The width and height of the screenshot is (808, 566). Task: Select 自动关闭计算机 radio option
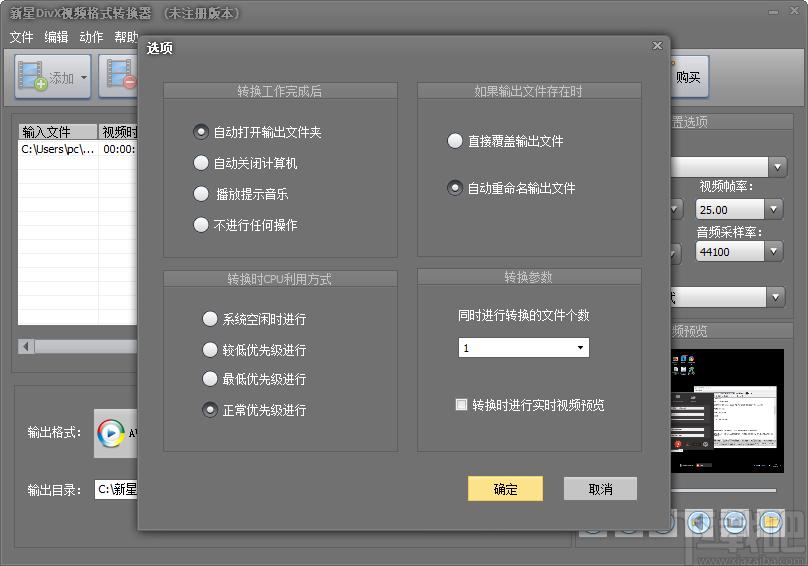tap(200, 163)
